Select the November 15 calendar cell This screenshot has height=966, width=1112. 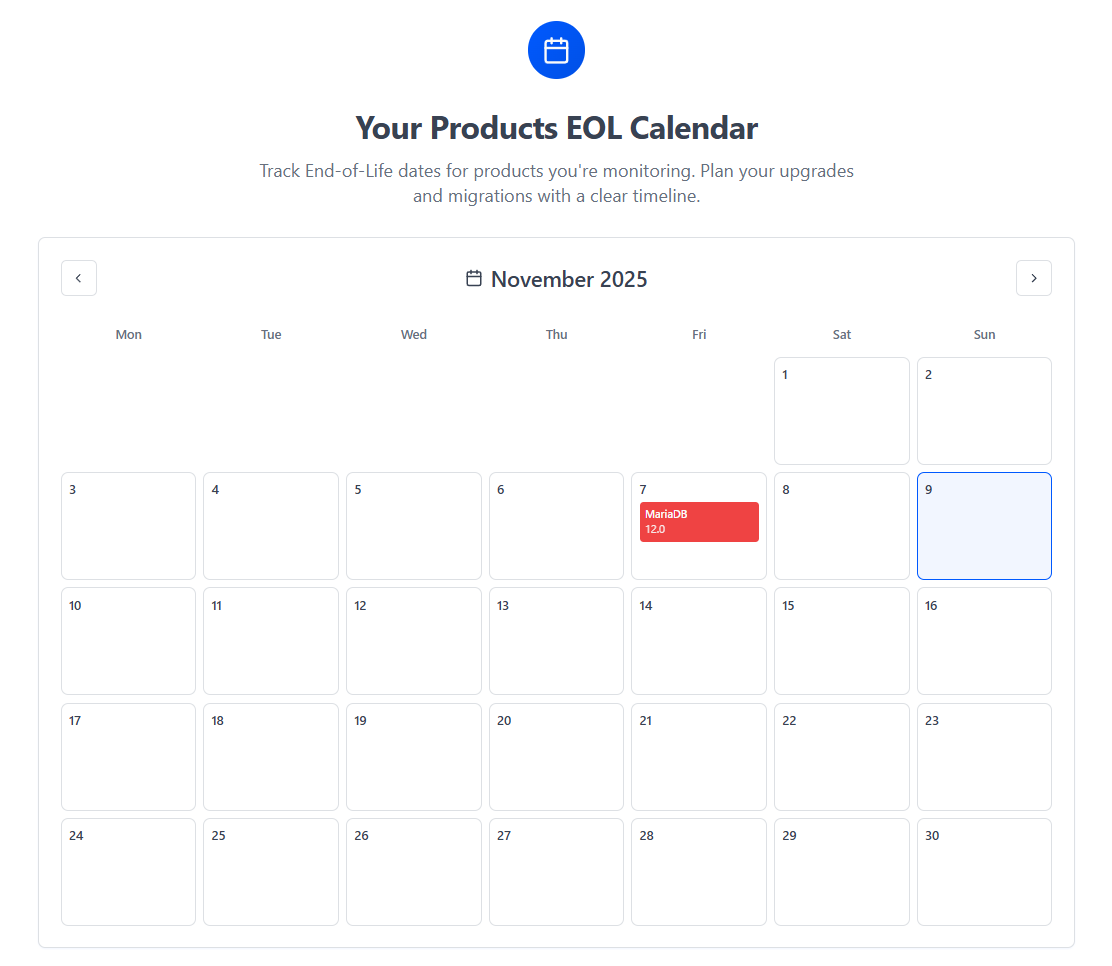pos(841,641)
